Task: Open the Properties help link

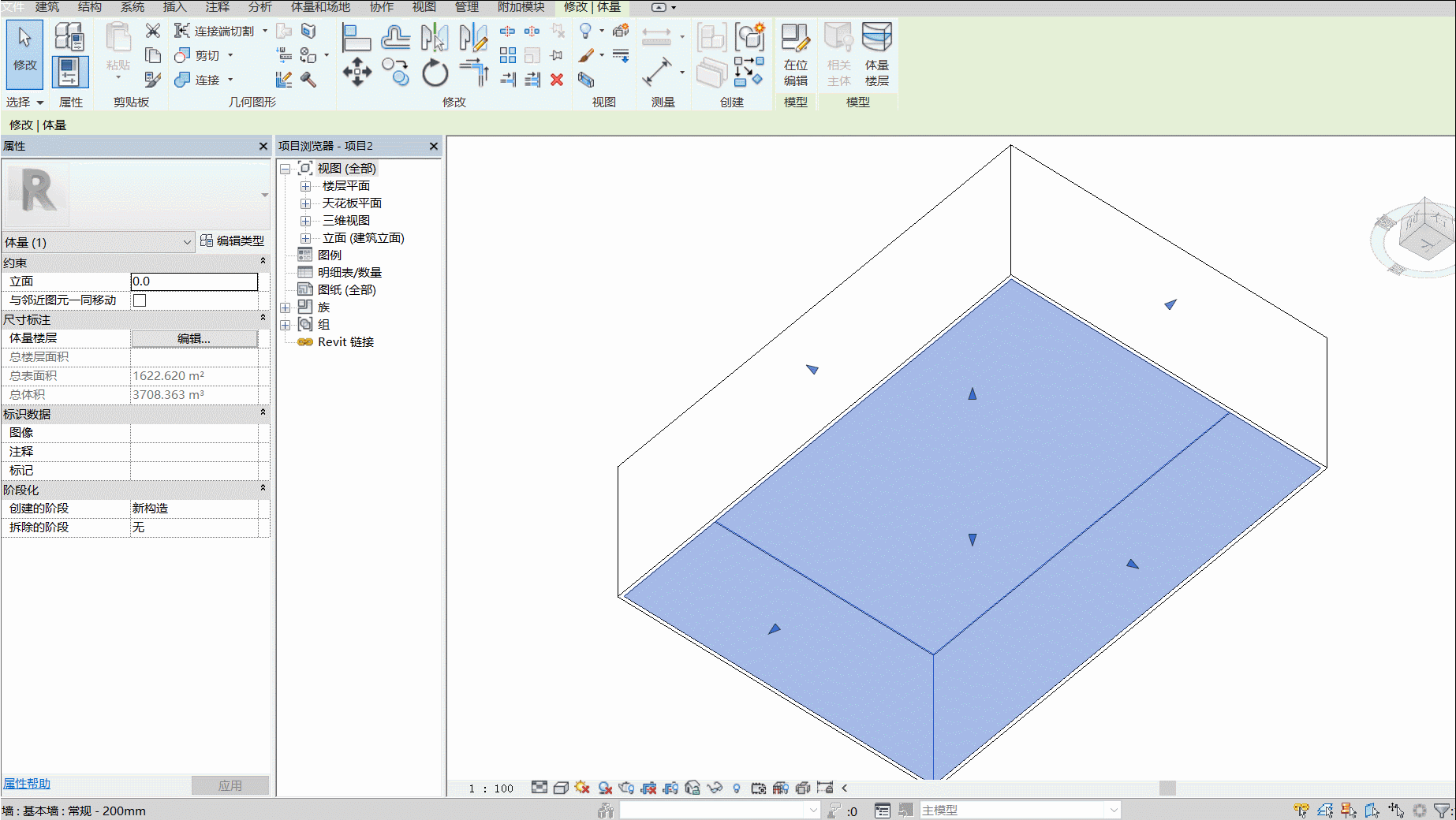Action: 27,784
